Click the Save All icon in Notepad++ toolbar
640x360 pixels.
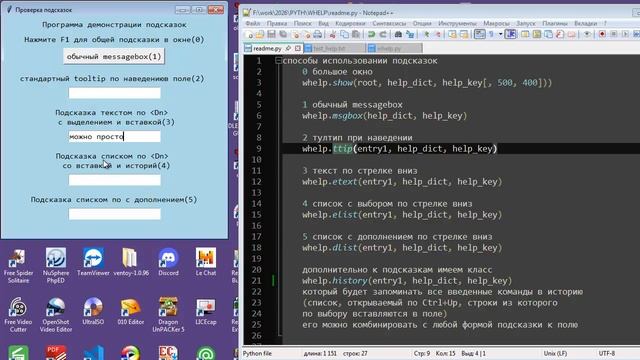[x=283, y=35]
